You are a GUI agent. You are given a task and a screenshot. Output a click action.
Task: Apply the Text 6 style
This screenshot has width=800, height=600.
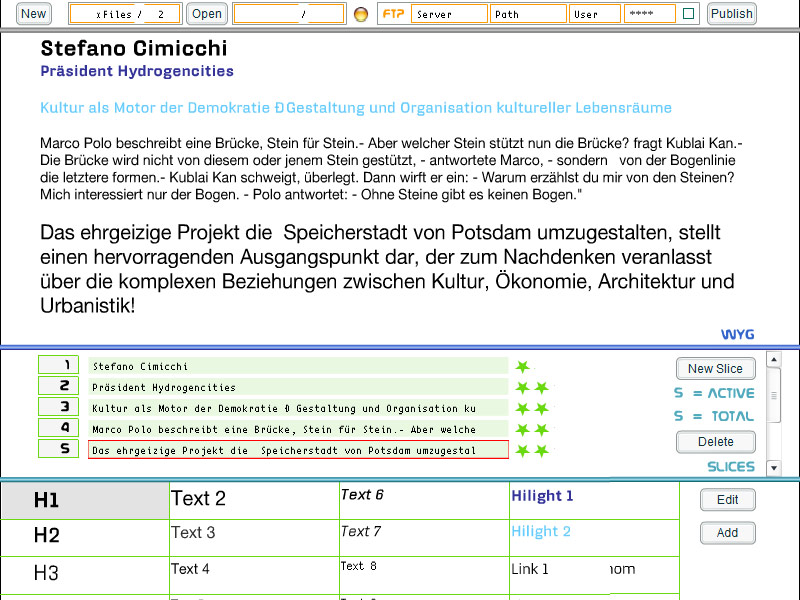[x=424, y=501]
